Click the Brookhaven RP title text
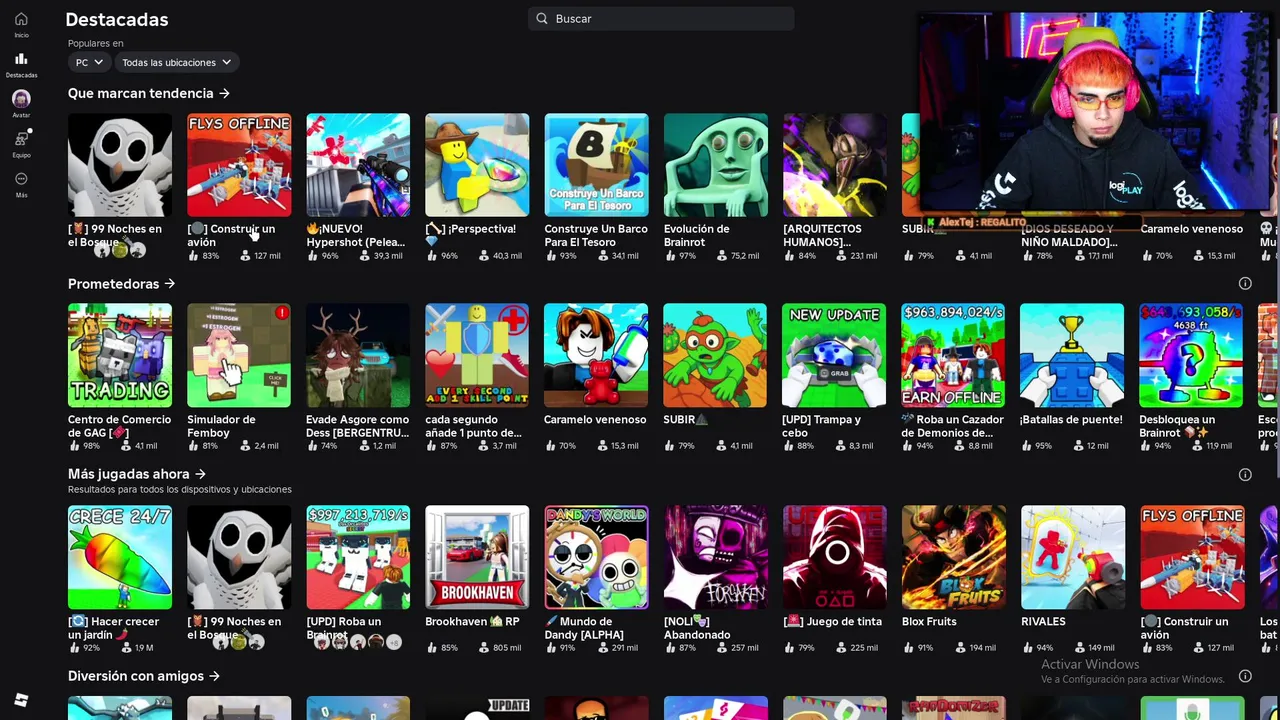The height and width of the screenshot is (720, 1280). click(472, 621)
